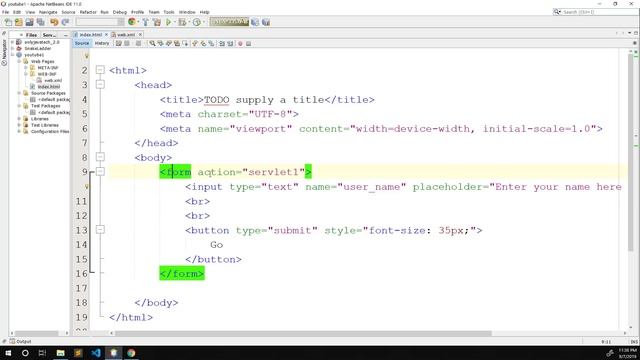Click the Windows Start button
This screenshot has width=640, height=360.
(8, 353)
